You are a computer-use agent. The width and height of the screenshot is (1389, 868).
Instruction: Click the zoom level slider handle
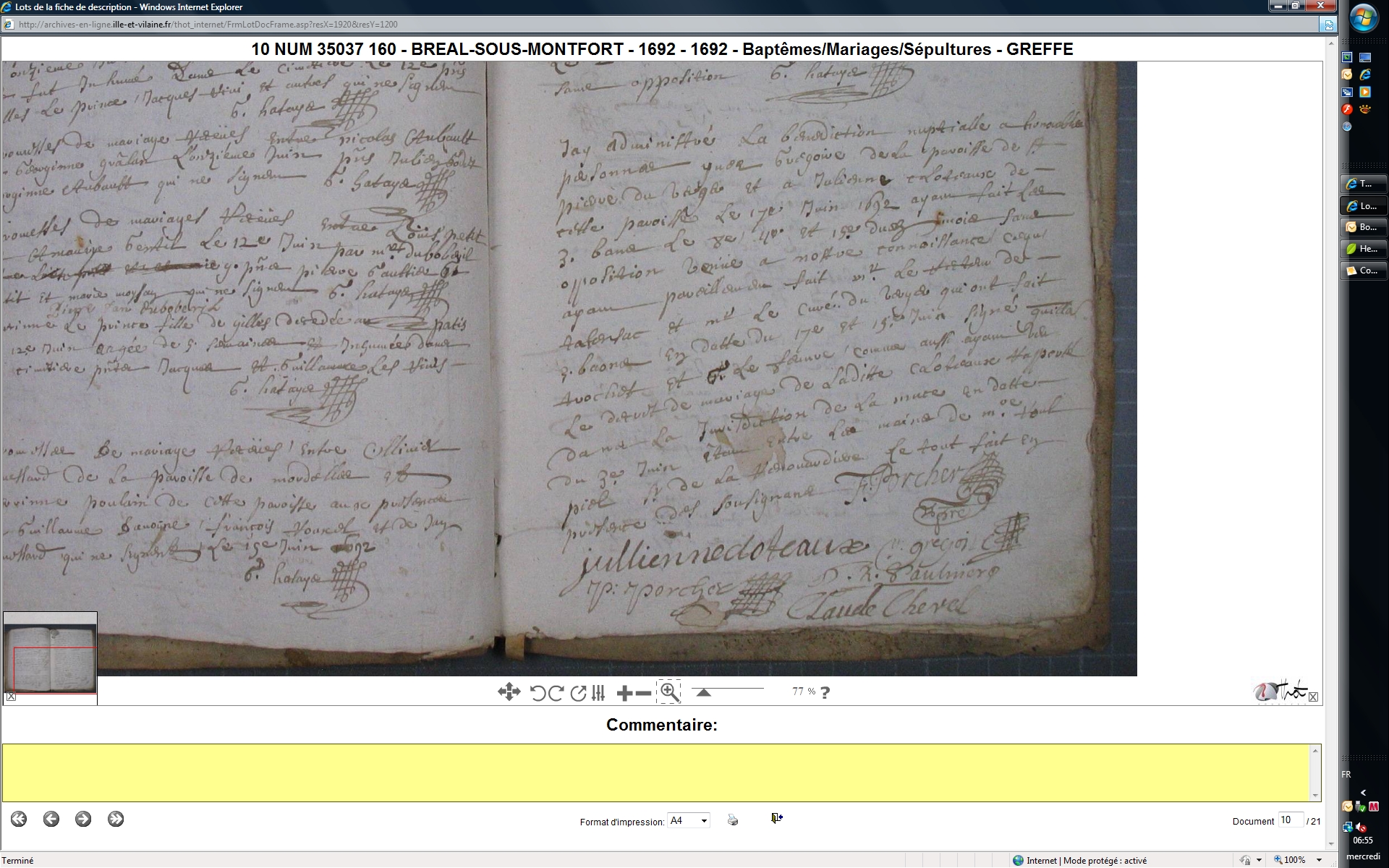tap(703, 692)
